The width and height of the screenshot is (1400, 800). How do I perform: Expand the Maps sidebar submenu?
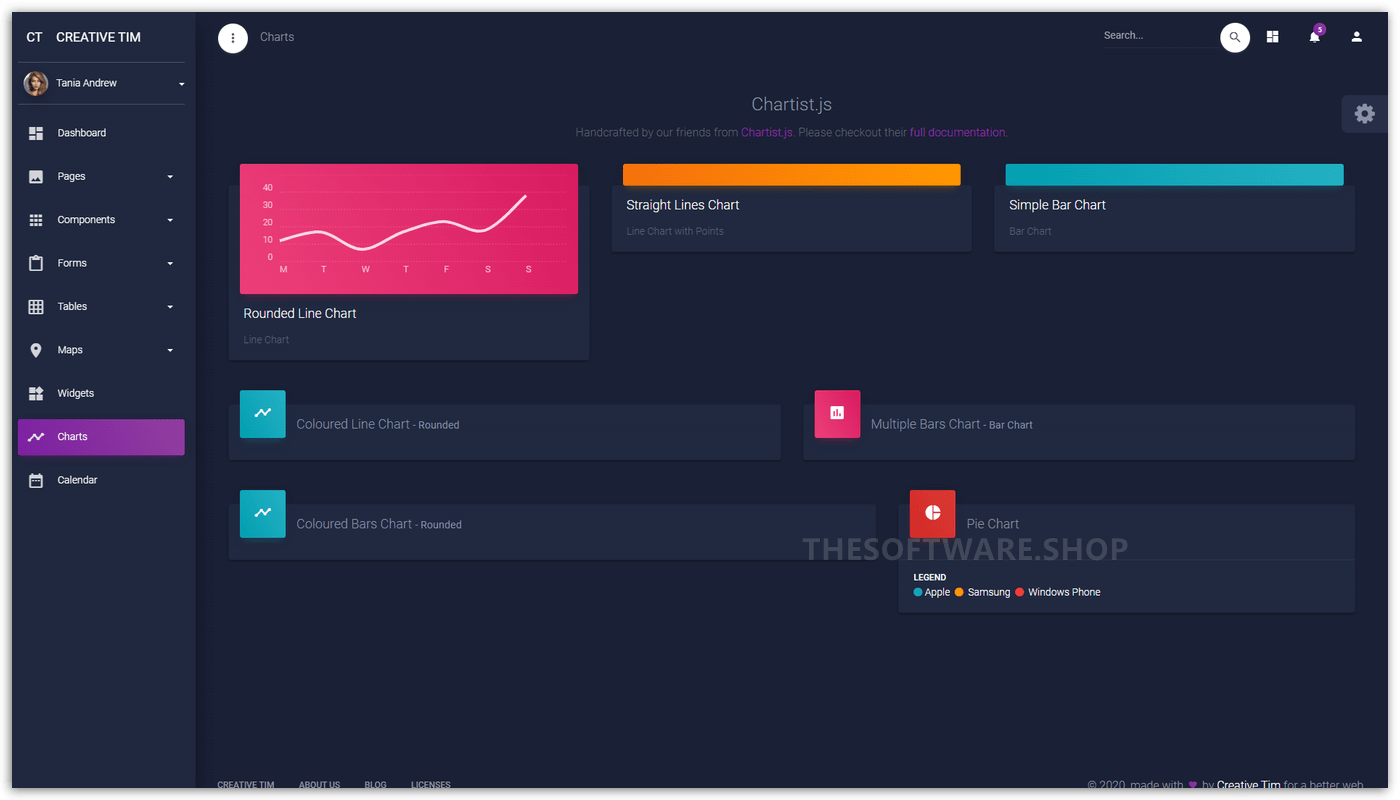pyautogui.click(x=101, y=350)
